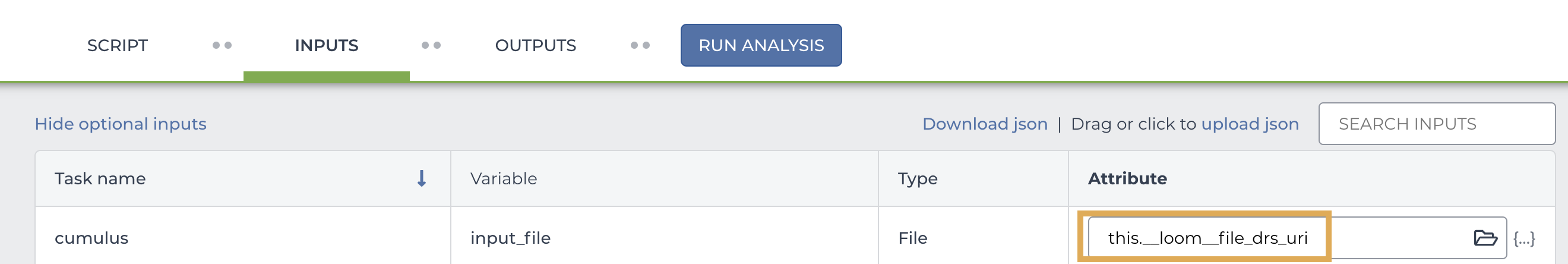Click the File type cell
The height and width of the screenshot is (264, 1568).
coord(973,238)
